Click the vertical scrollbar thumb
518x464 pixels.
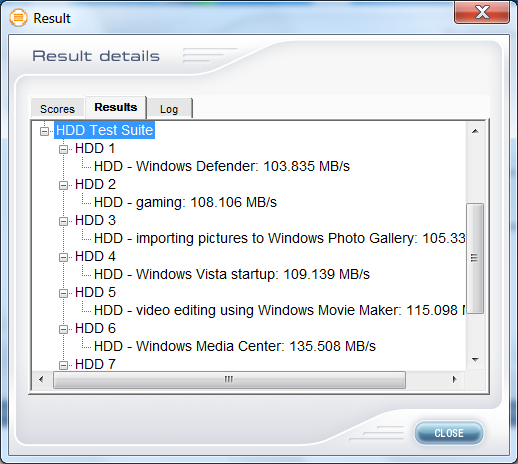click(x=475, y=259)
